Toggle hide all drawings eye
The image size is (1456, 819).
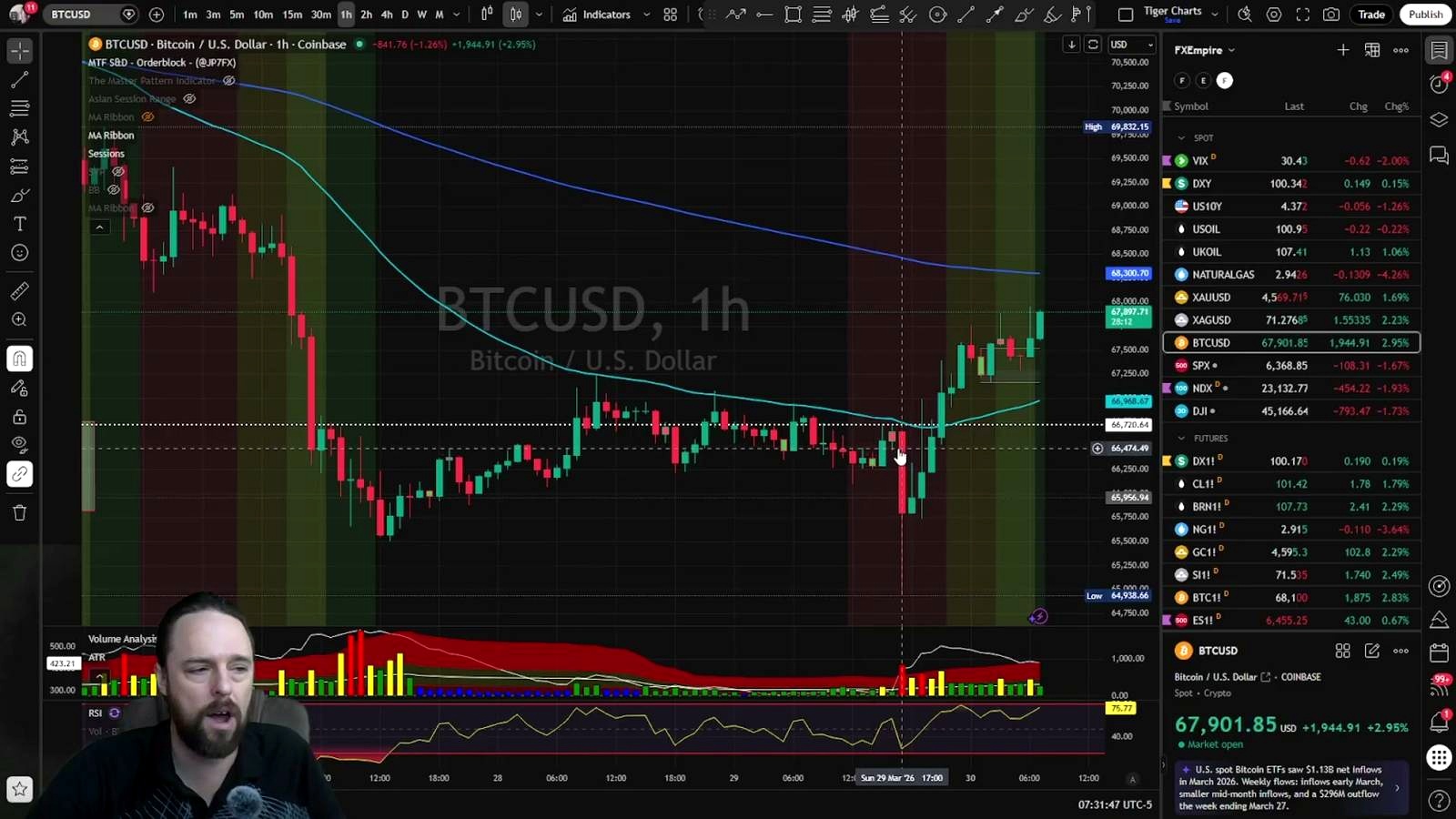(x=20, y=445)
